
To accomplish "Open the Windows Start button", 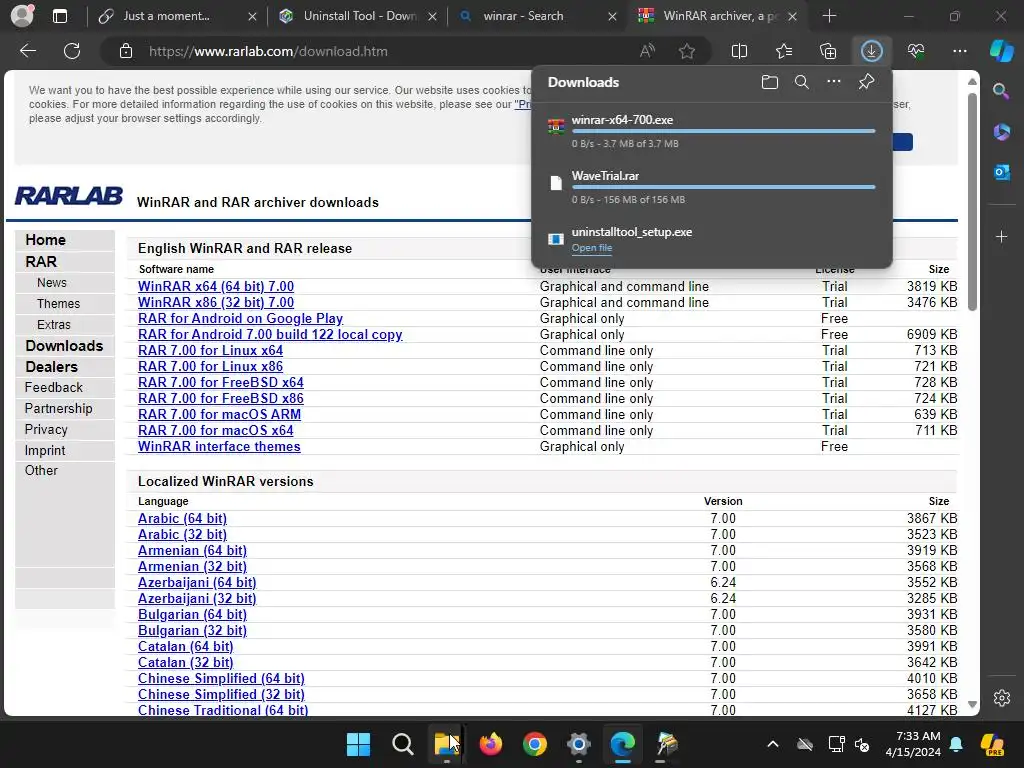I will 358,744.
